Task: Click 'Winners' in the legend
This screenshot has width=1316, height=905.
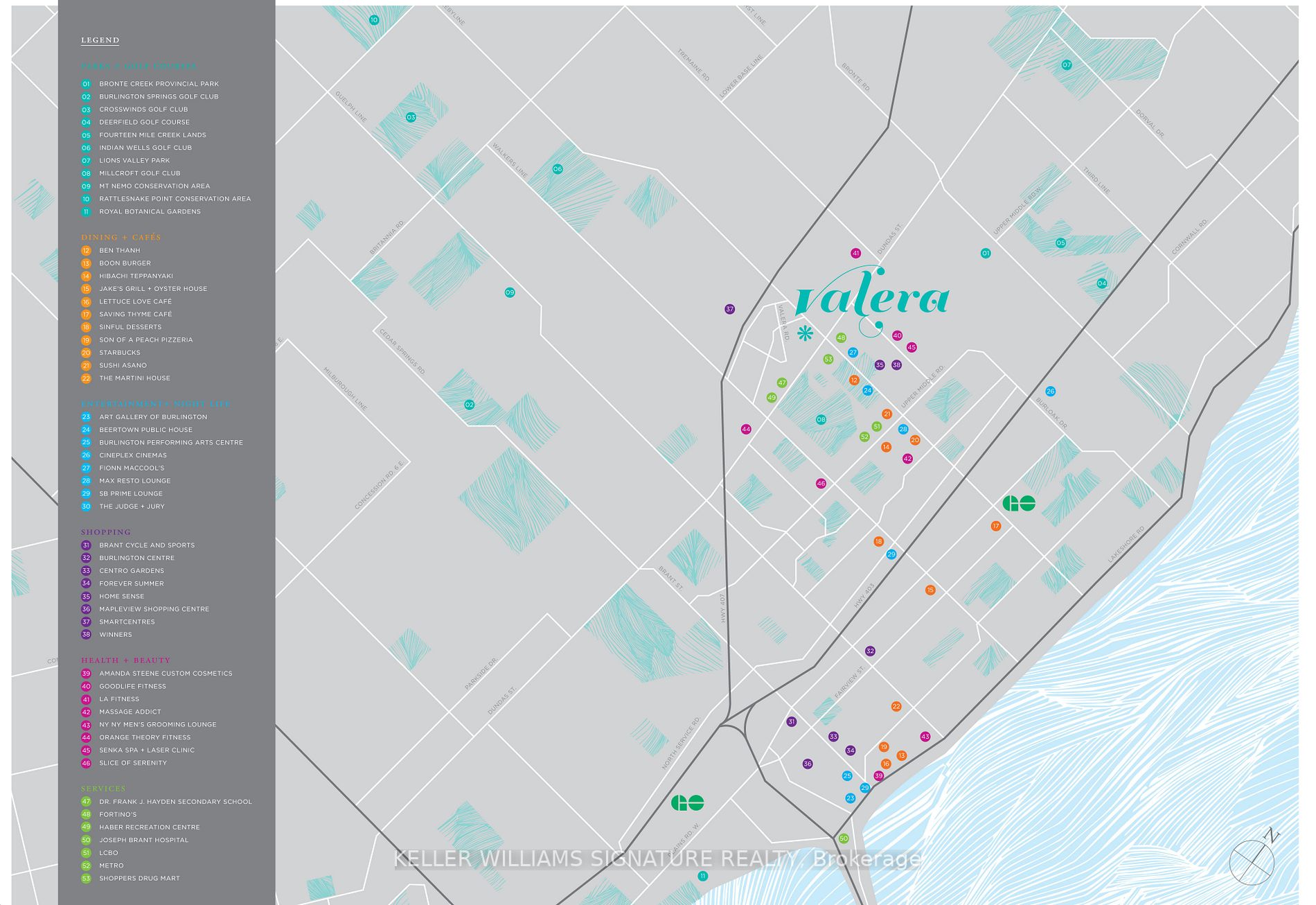Action: (116, 635)
